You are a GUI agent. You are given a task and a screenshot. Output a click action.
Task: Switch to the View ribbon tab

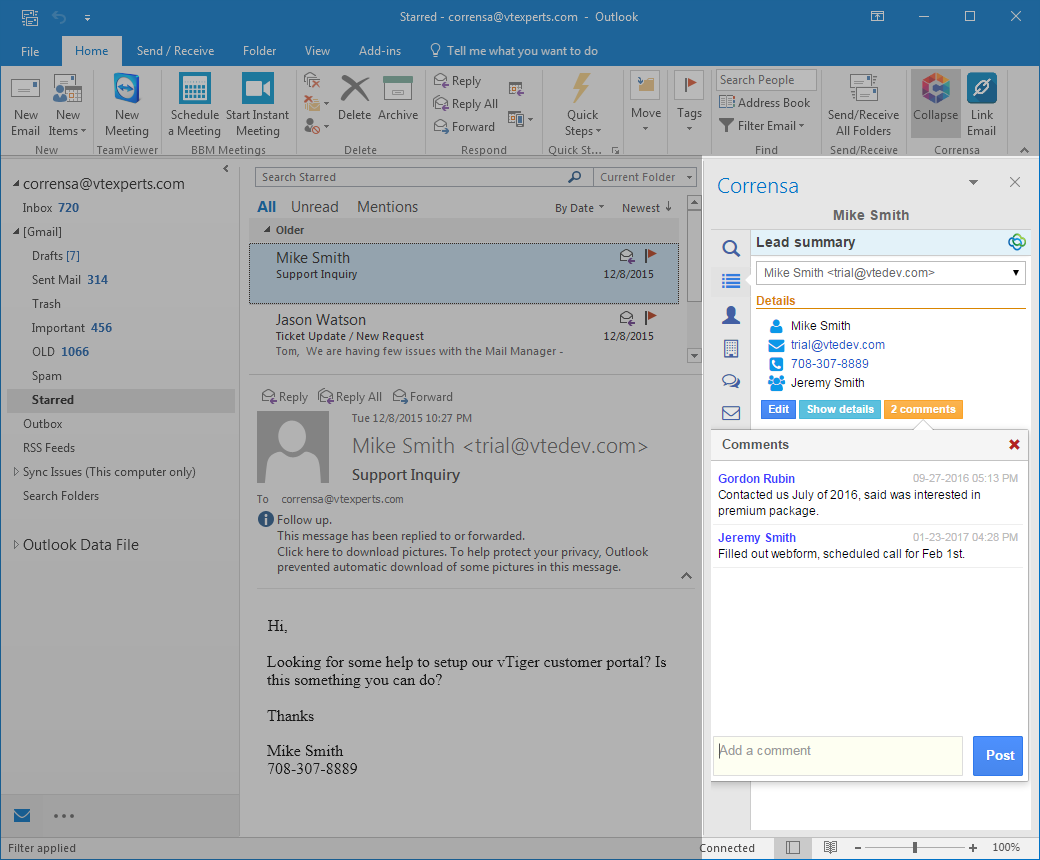click(x=317, y=51)
